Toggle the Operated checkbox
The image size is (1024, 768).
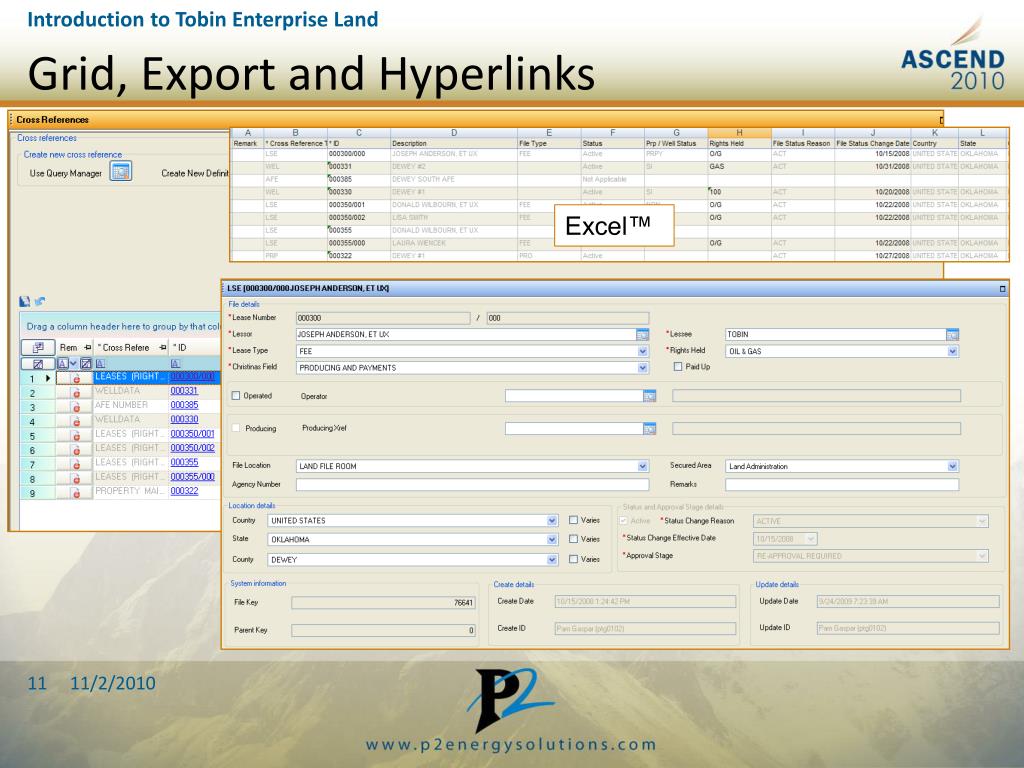point(236,396)
